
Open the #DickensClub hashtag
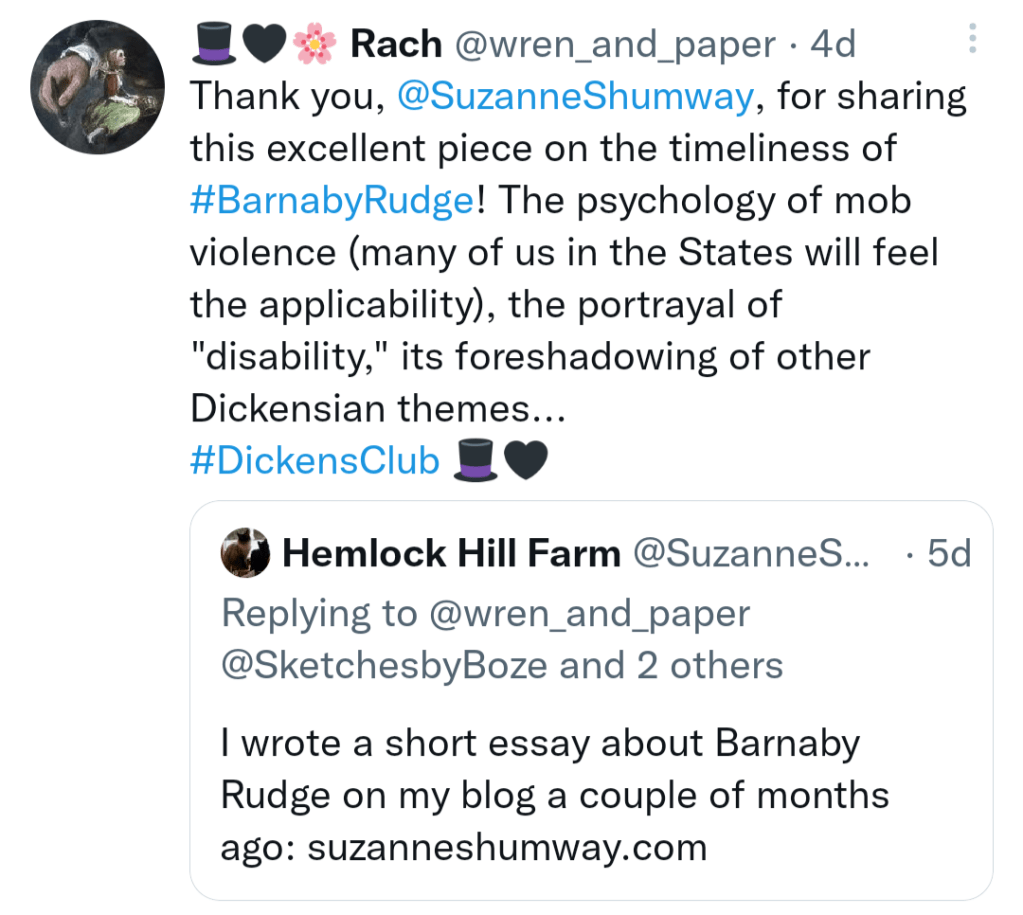tap(315, 460)
